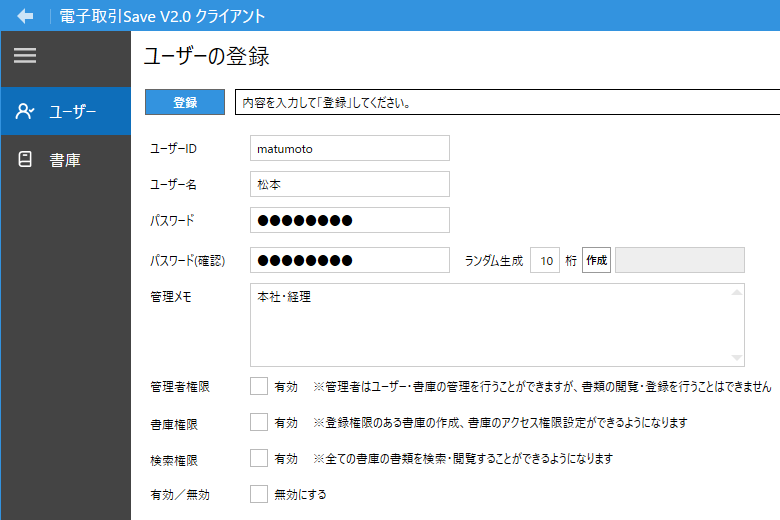The height and width of the screenshot is (520, 780).
Task: Enable the 管理者権限 checkbox
Action: pos(259,386)
